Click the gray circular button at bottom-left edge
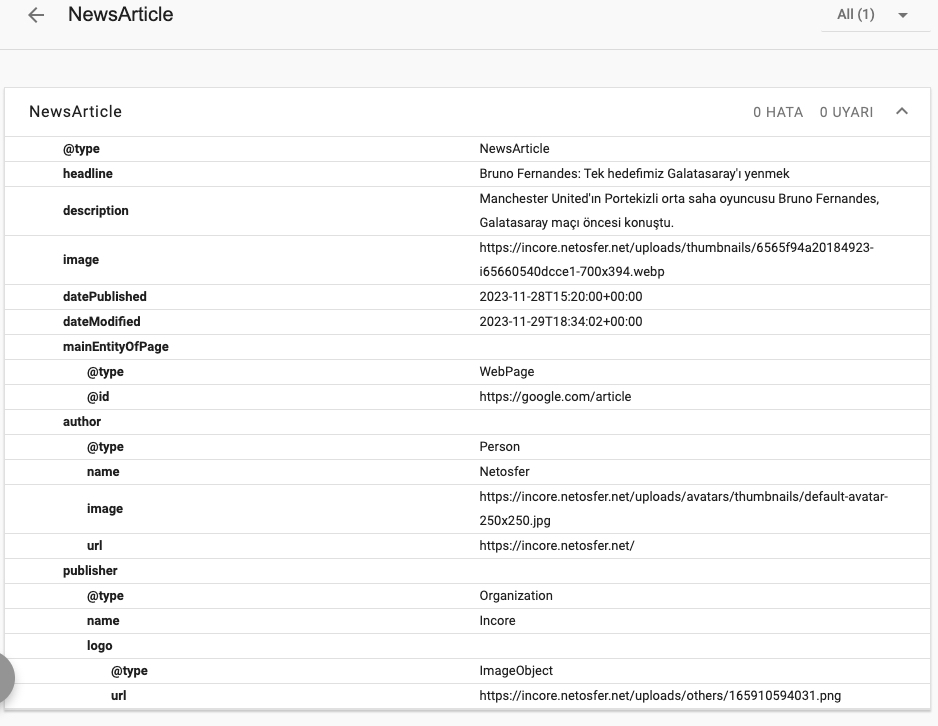Image resolution: width=938 pixels, height=726 pixels. coord(6,678)
